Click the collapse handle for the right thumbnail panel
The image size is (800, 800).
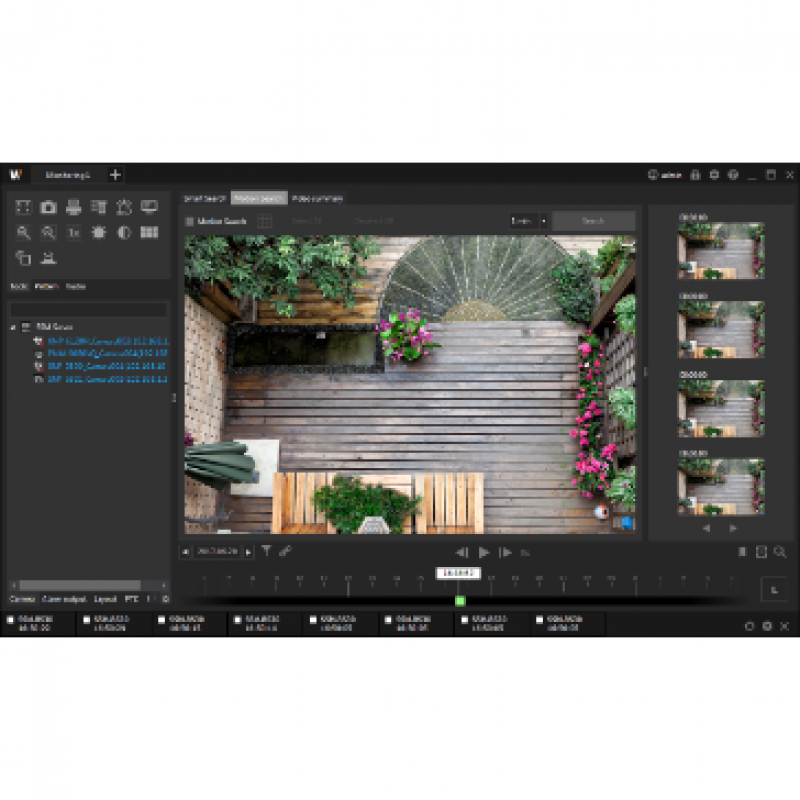tap(645, 372)
